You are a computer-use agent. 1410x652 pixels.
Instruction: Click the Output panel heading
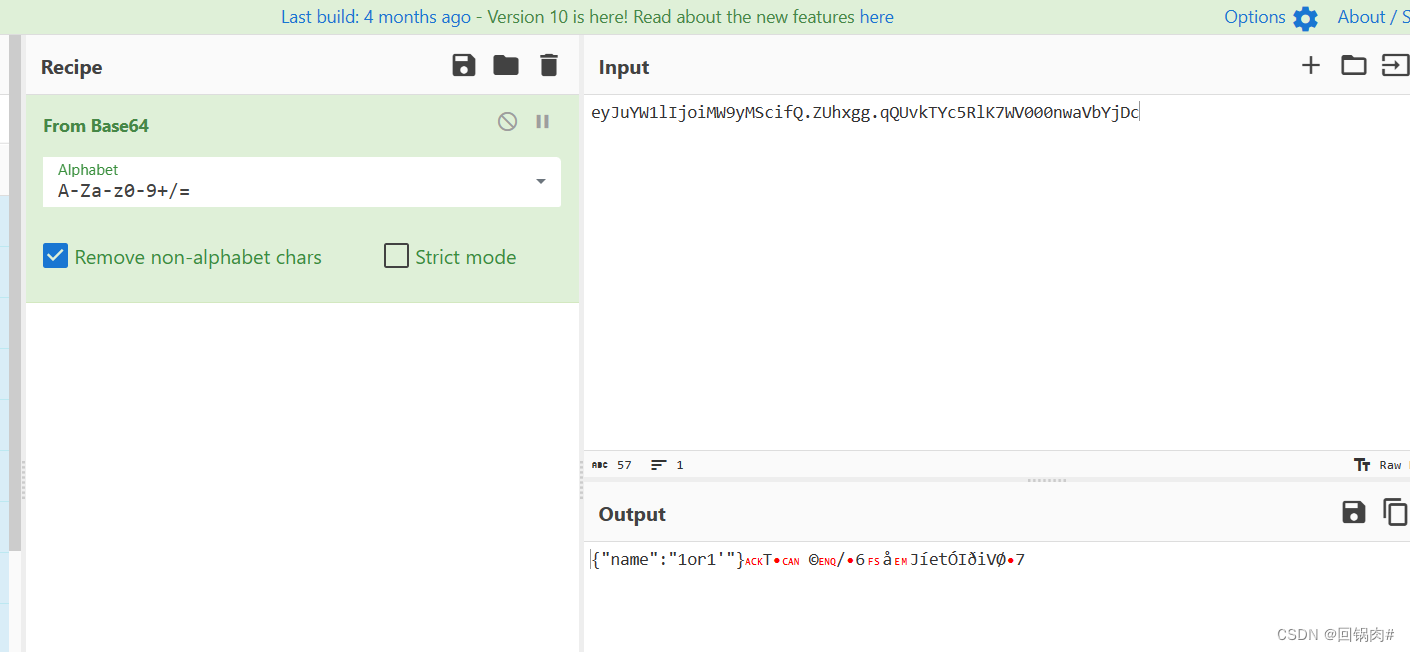(x=632, y=514)
